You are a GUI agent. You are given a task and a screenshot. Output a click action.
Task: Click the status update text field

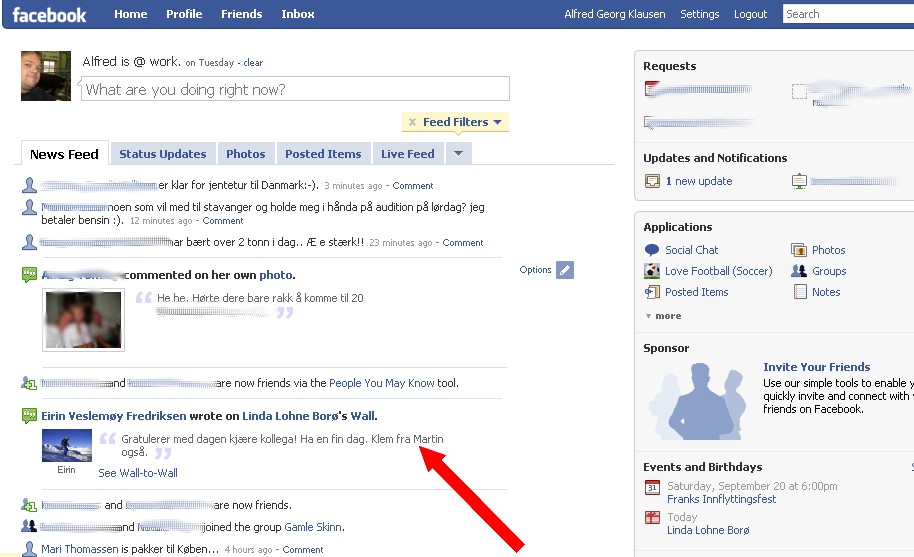(x=295, y=89)
